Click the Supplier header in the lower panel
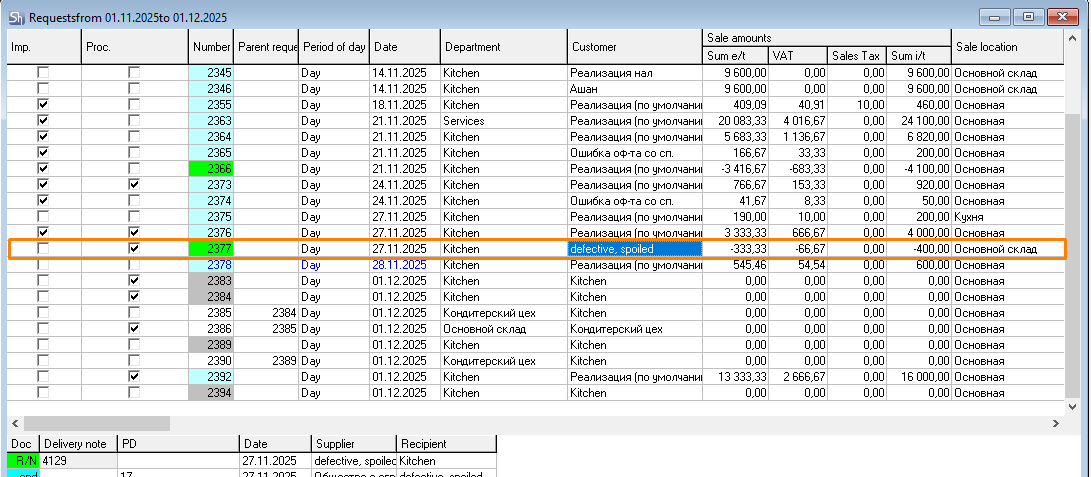 click(353, 443)
